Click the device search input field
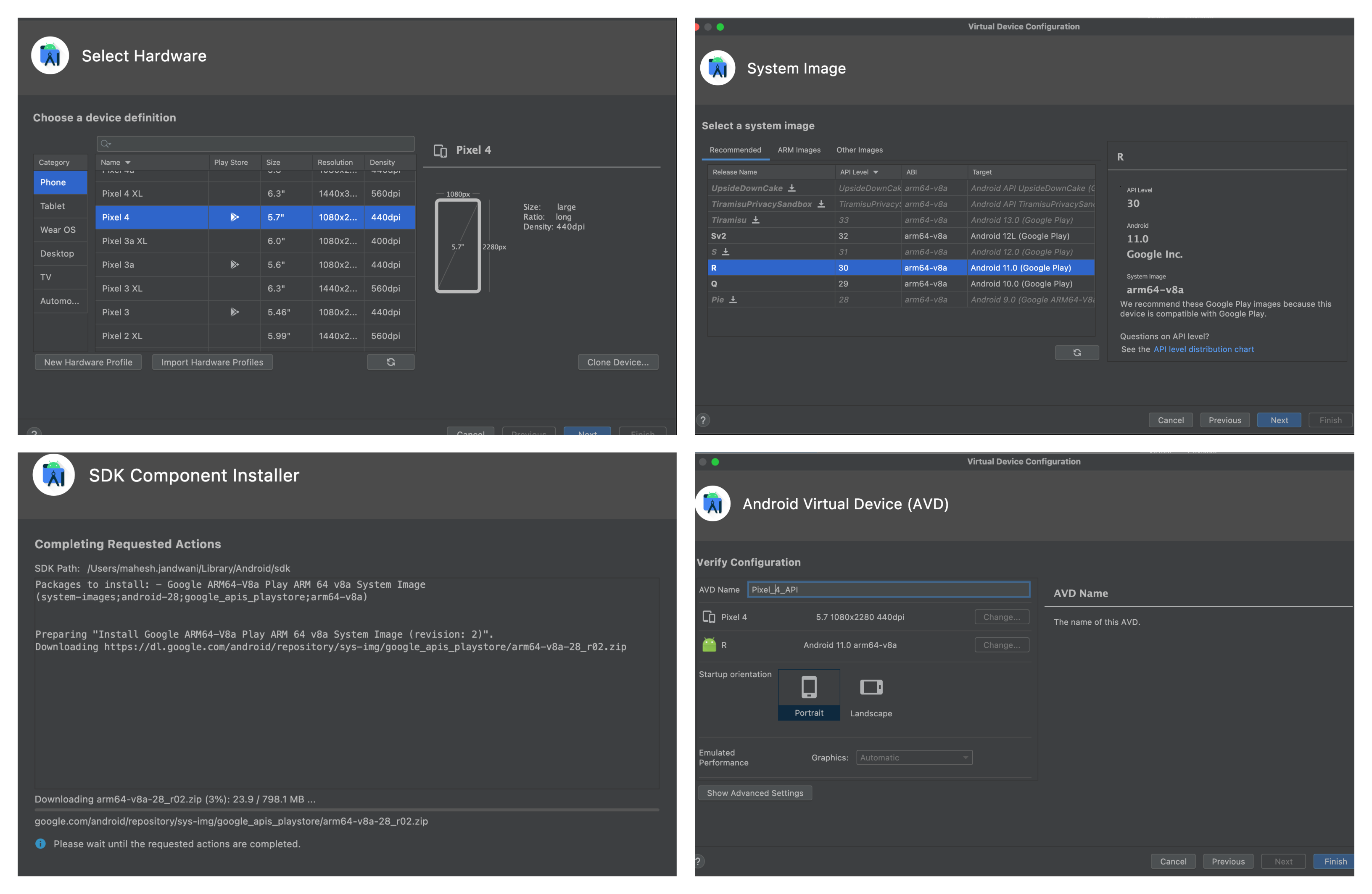Image resolution: width=1372 pixels, height=894 pixels. [256, 144]
